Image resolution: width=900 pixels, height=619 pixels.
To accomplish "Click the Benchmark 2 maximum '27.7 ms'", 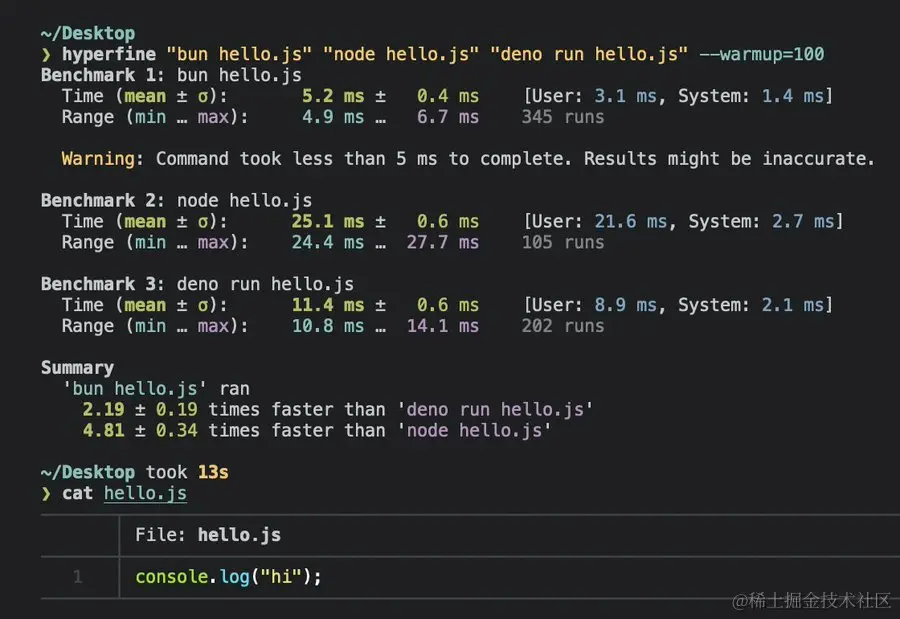I will (x=443, y=242).
